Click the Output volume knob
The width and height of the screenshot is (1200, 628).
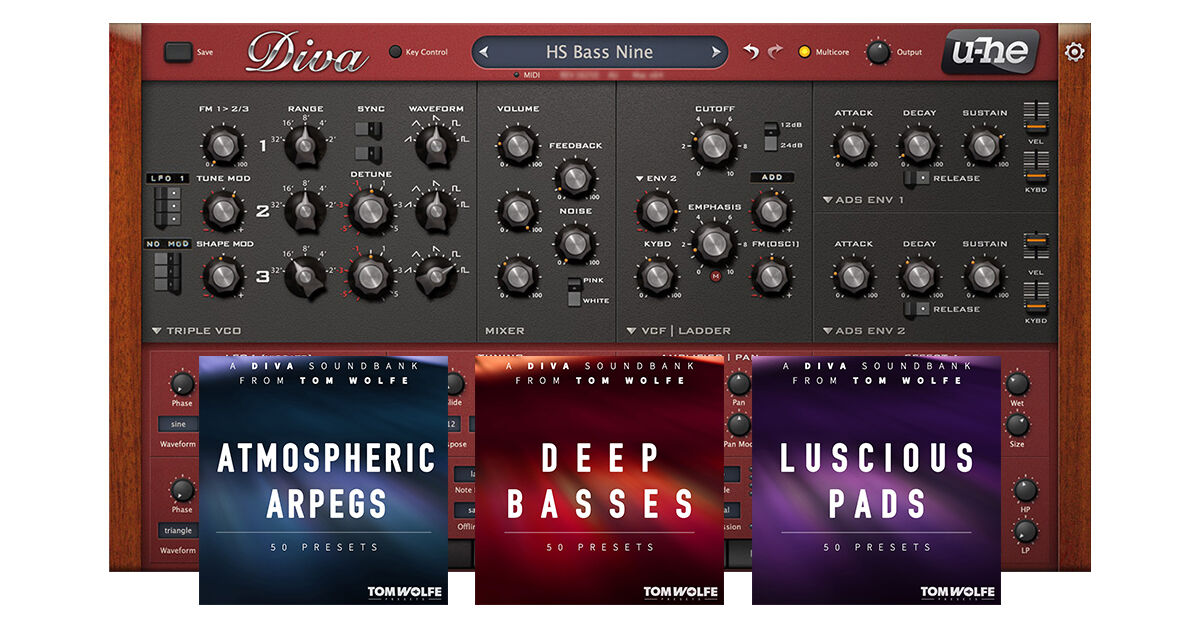878,52
